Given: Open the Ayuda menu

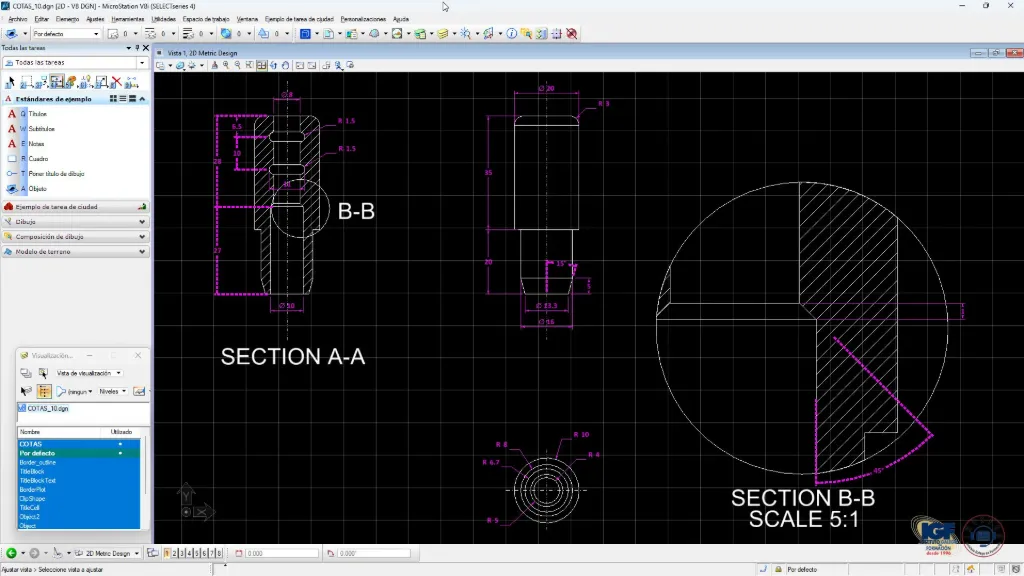Looking at the screenshot, I should tap(401, 19).
